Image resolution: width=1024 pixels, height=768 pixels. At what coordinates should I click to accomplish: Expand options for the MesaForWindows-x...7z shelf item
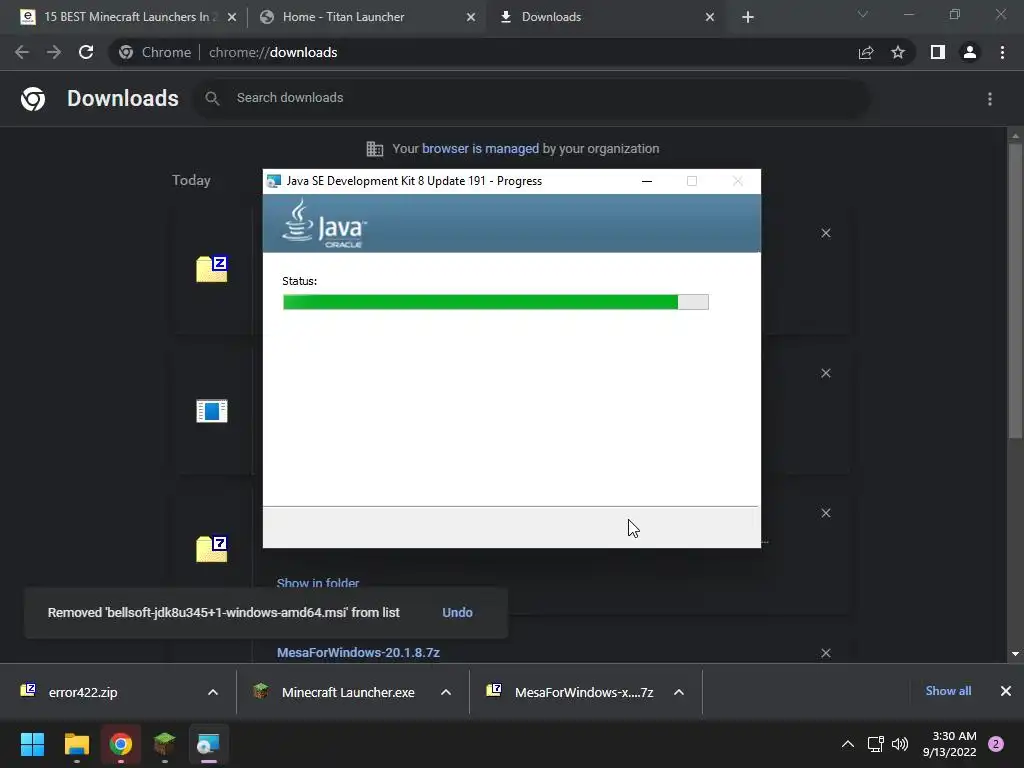coord(679,692)
